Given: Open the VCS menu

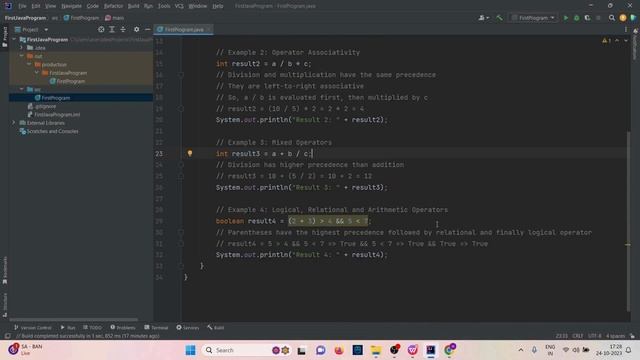Looking at the screenshot, I should tap(179, 6).
